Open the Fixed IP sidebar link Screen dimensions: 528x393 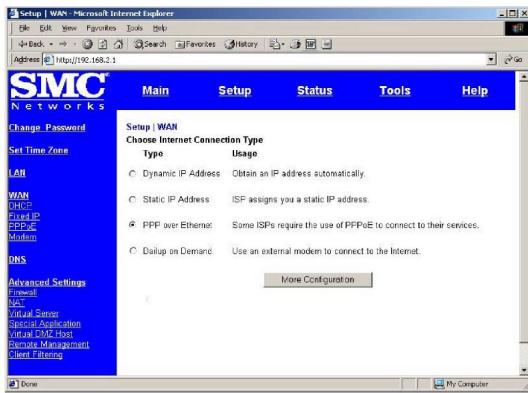click(24, 216)
